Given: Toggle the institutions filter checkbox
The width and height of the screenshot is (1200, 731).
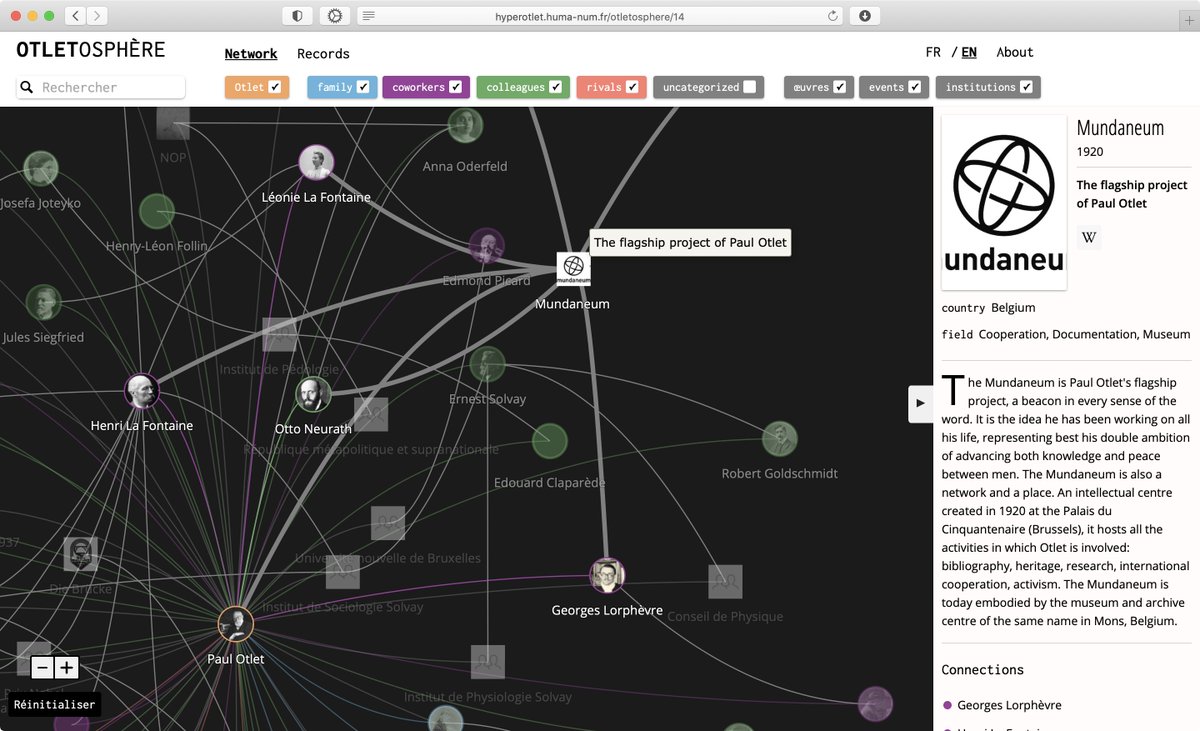Looking at the screenshot, I should pyautogui.click(x=1027, y=87).
